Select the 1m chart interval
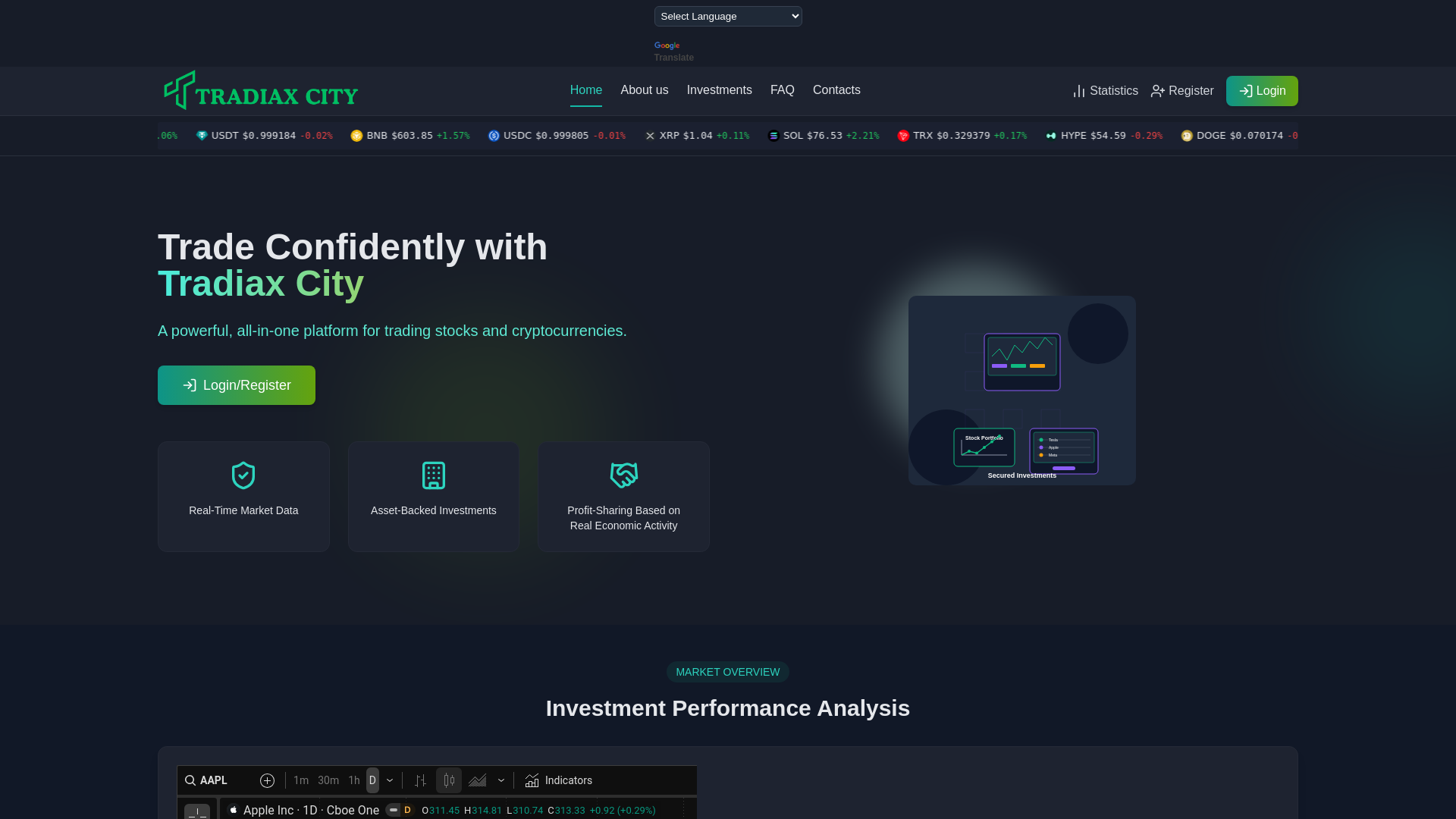1456x819 pixels. click(x=301, y=780)
